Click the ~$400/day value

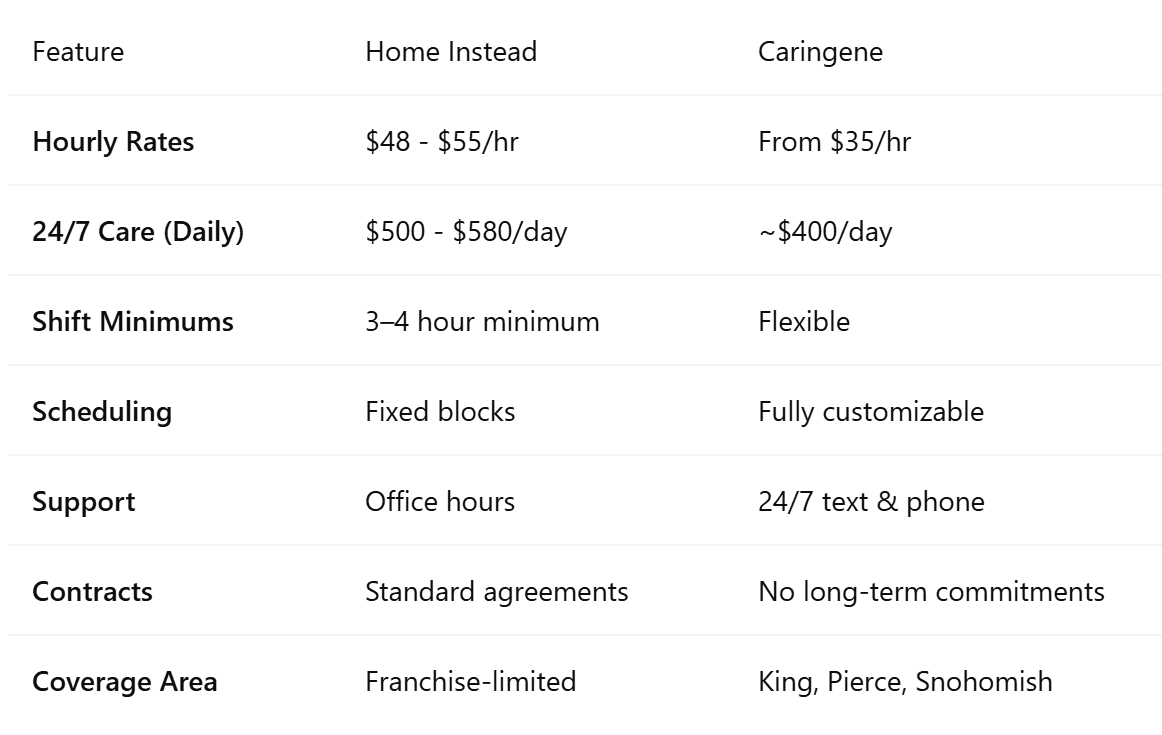point(826,232)
